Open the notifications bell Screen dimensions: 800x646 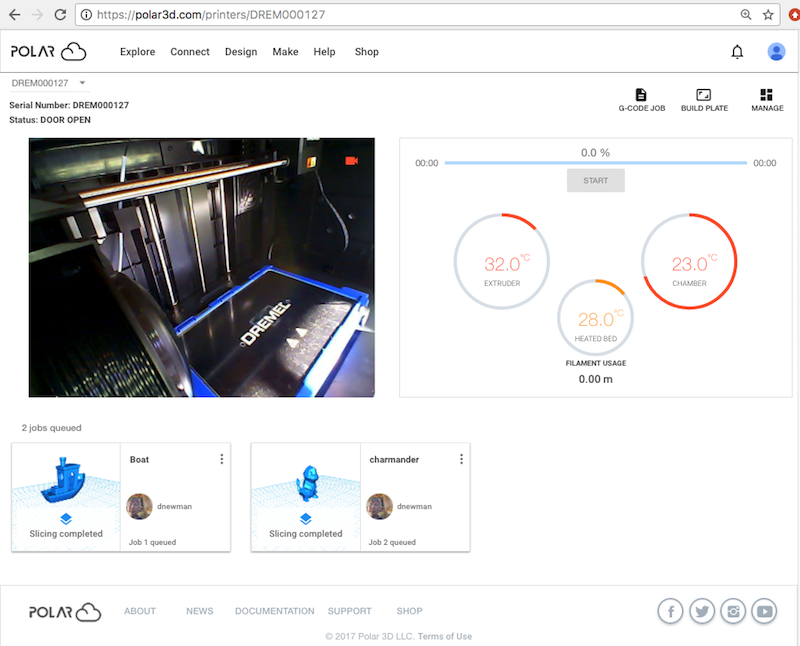(737, 52)
